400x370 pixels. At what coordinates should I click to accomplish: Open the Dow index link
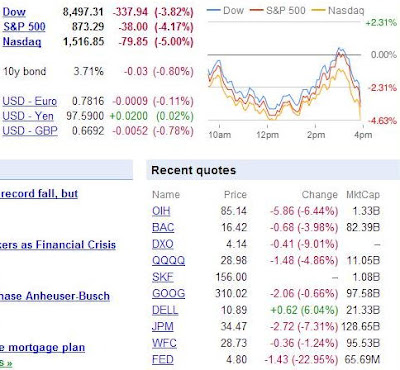pos(14,12)
